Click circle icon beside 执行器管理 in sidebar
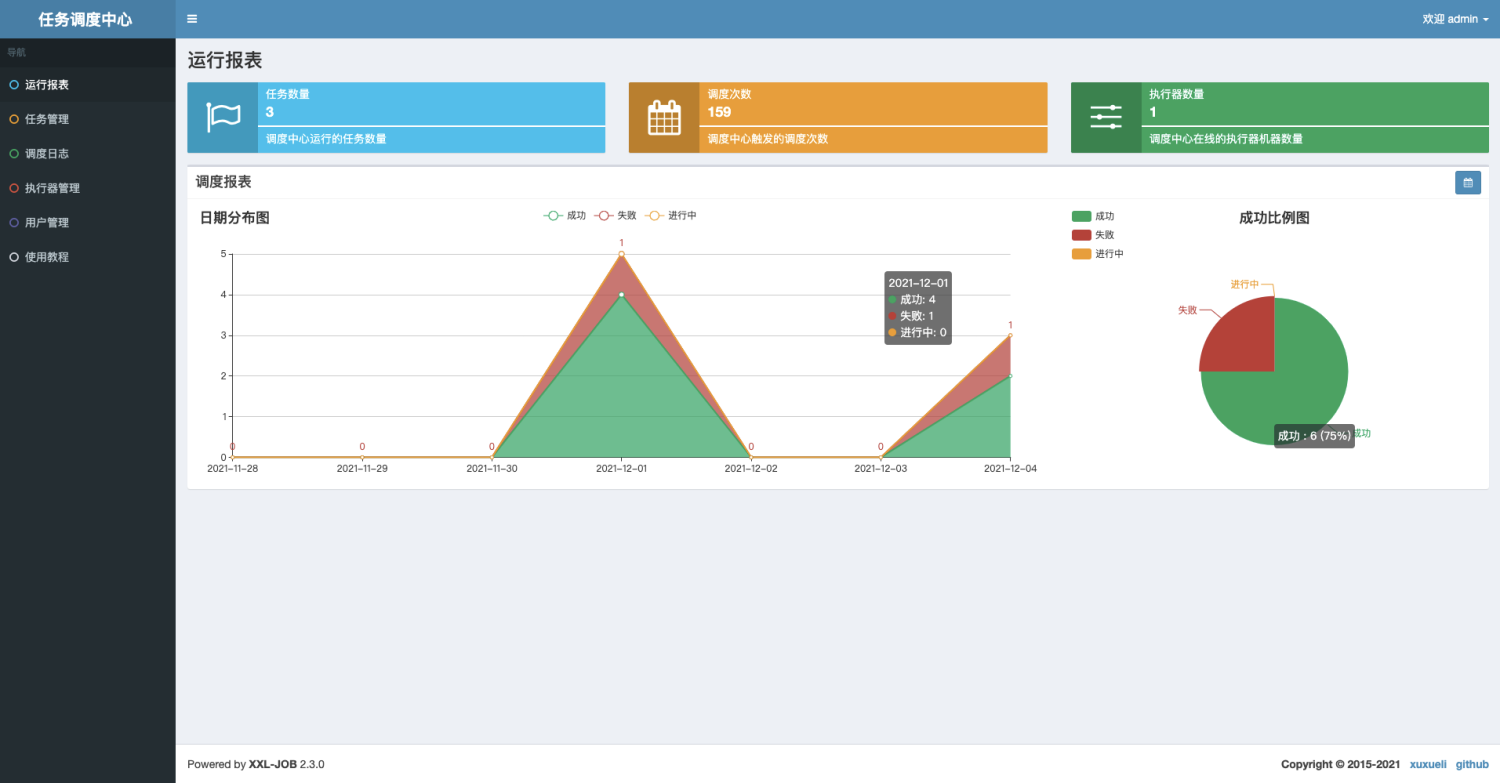 click(14, 188)
